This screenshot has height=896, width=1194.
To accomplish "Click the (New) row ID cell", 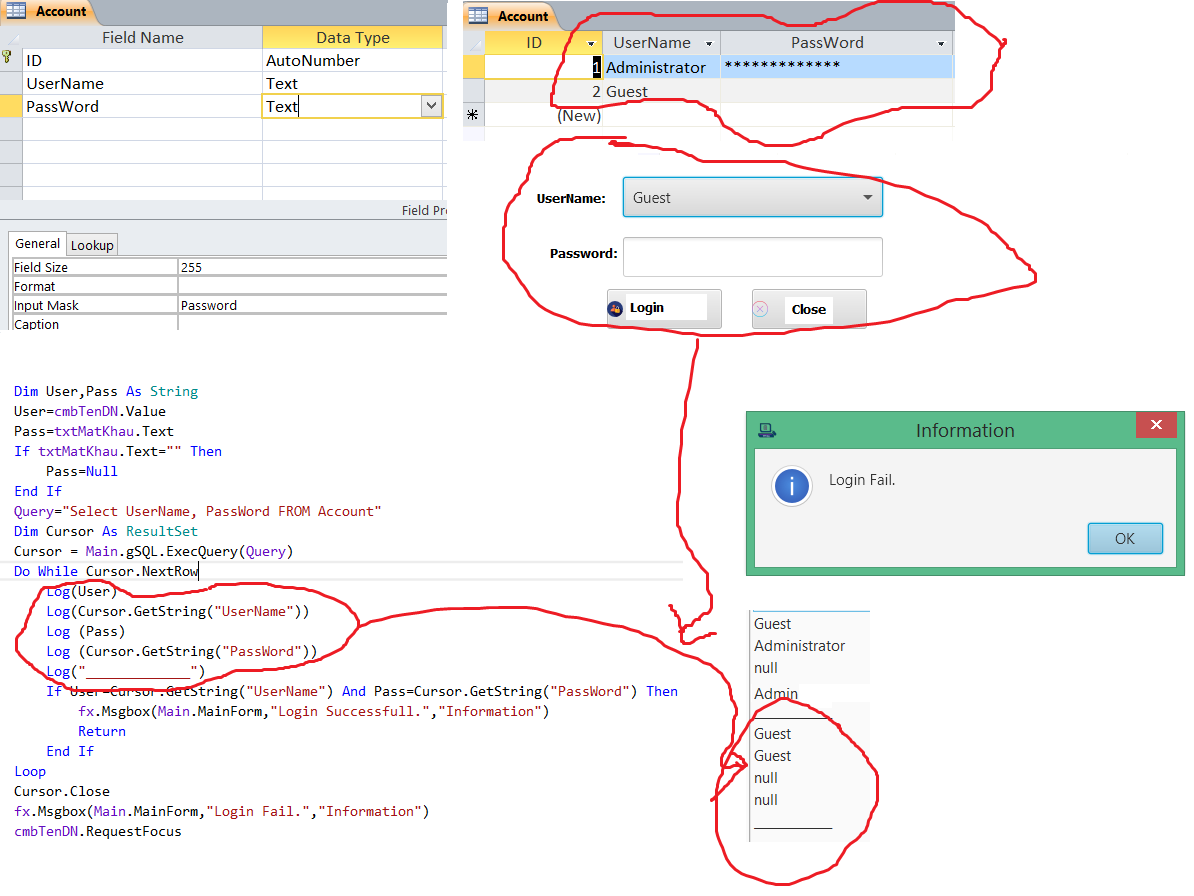I will click(x=544, y=116).
